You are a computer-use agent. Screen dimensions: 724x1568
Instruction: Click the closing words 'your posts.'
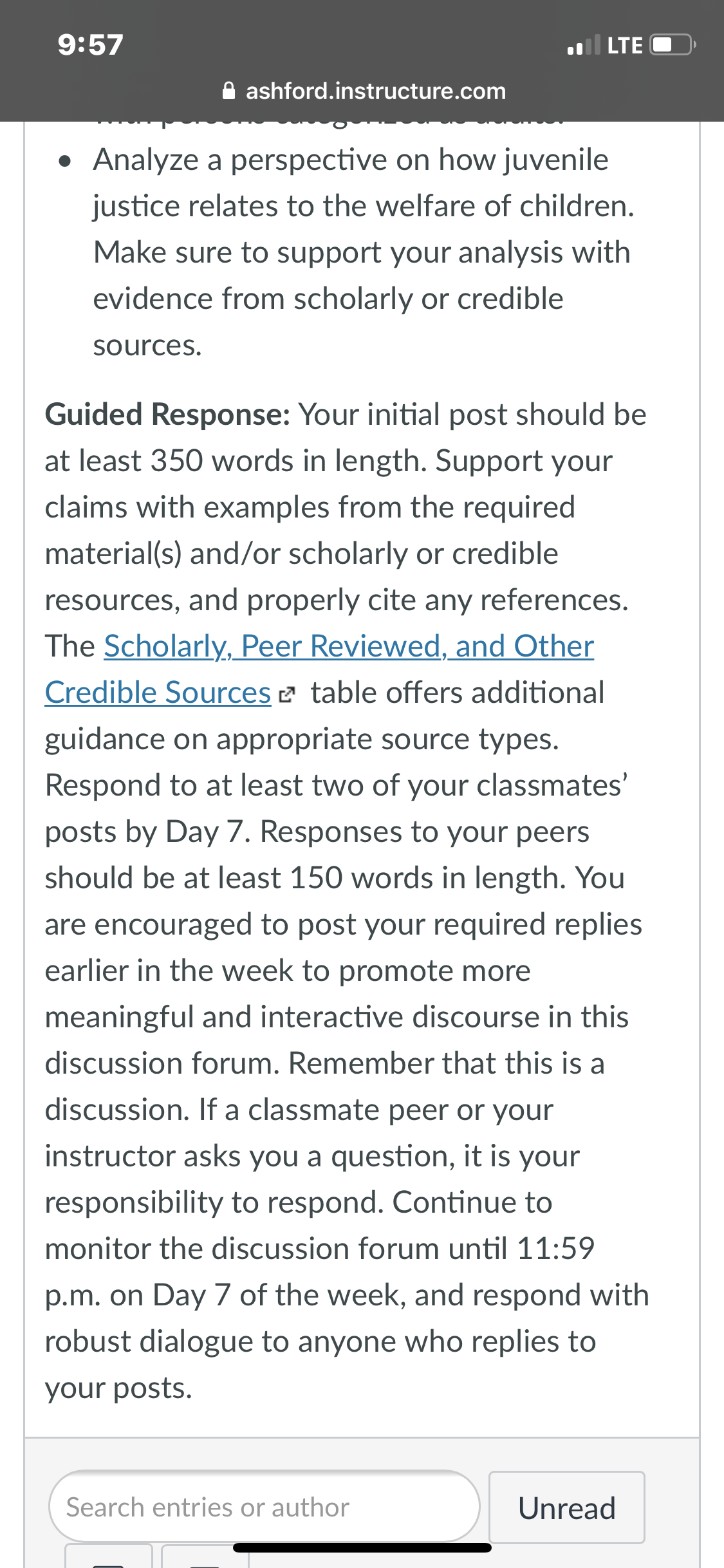click(118, 1388)
